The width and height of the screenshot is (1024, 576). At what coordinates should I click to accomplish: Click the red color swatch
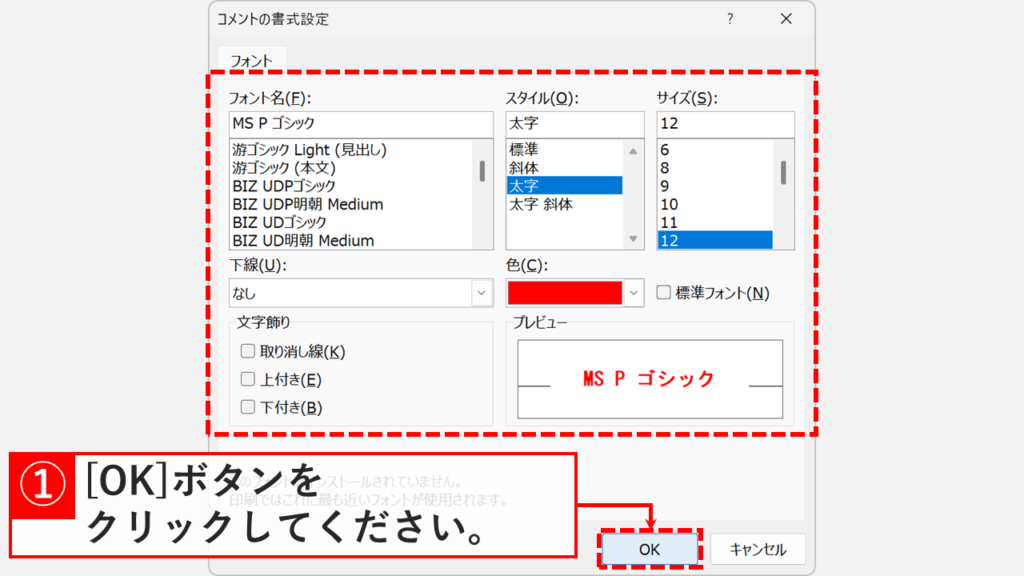click(565, 293)
